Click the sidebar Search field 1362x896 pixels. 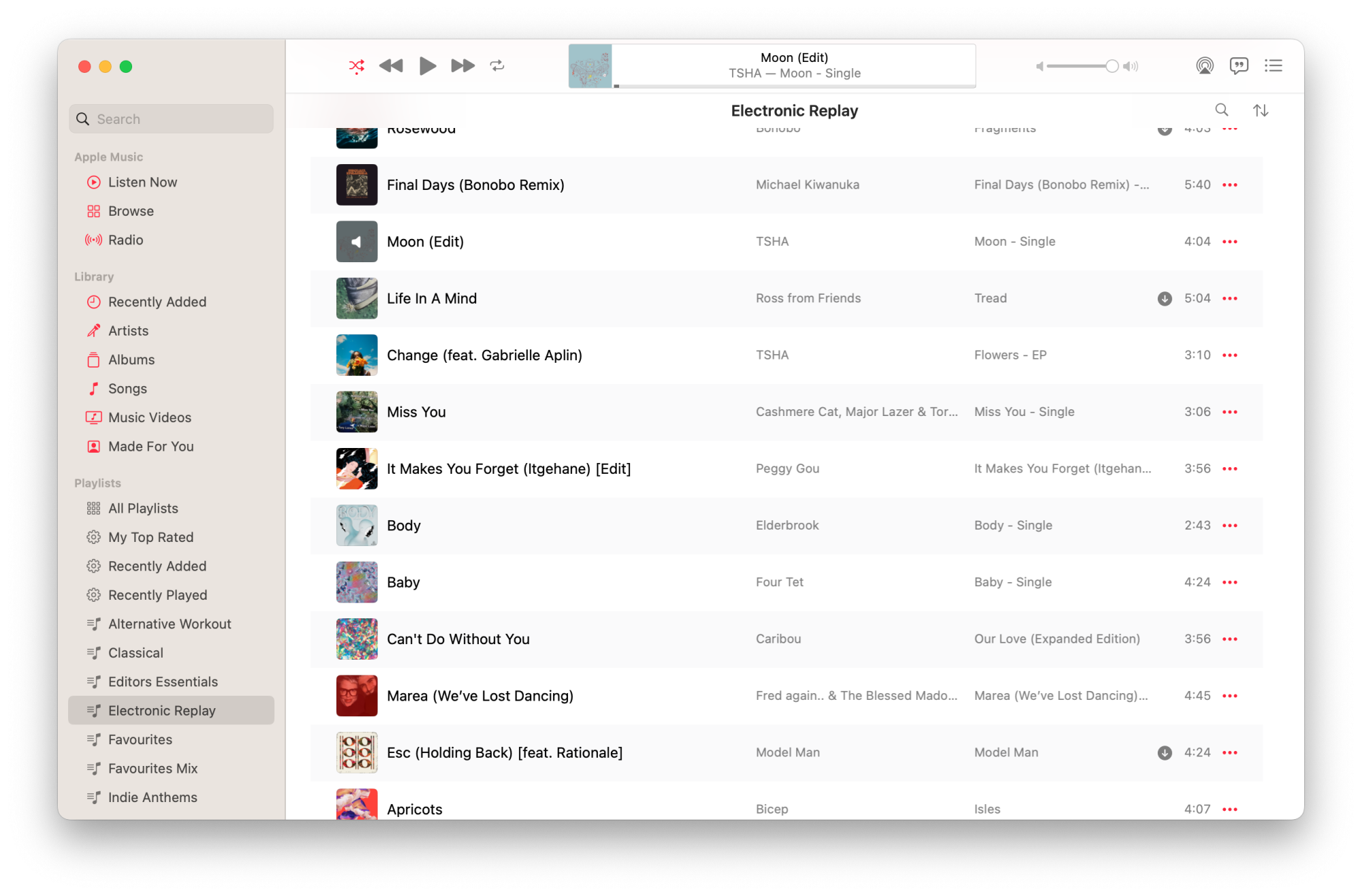[x=172, y=119]
